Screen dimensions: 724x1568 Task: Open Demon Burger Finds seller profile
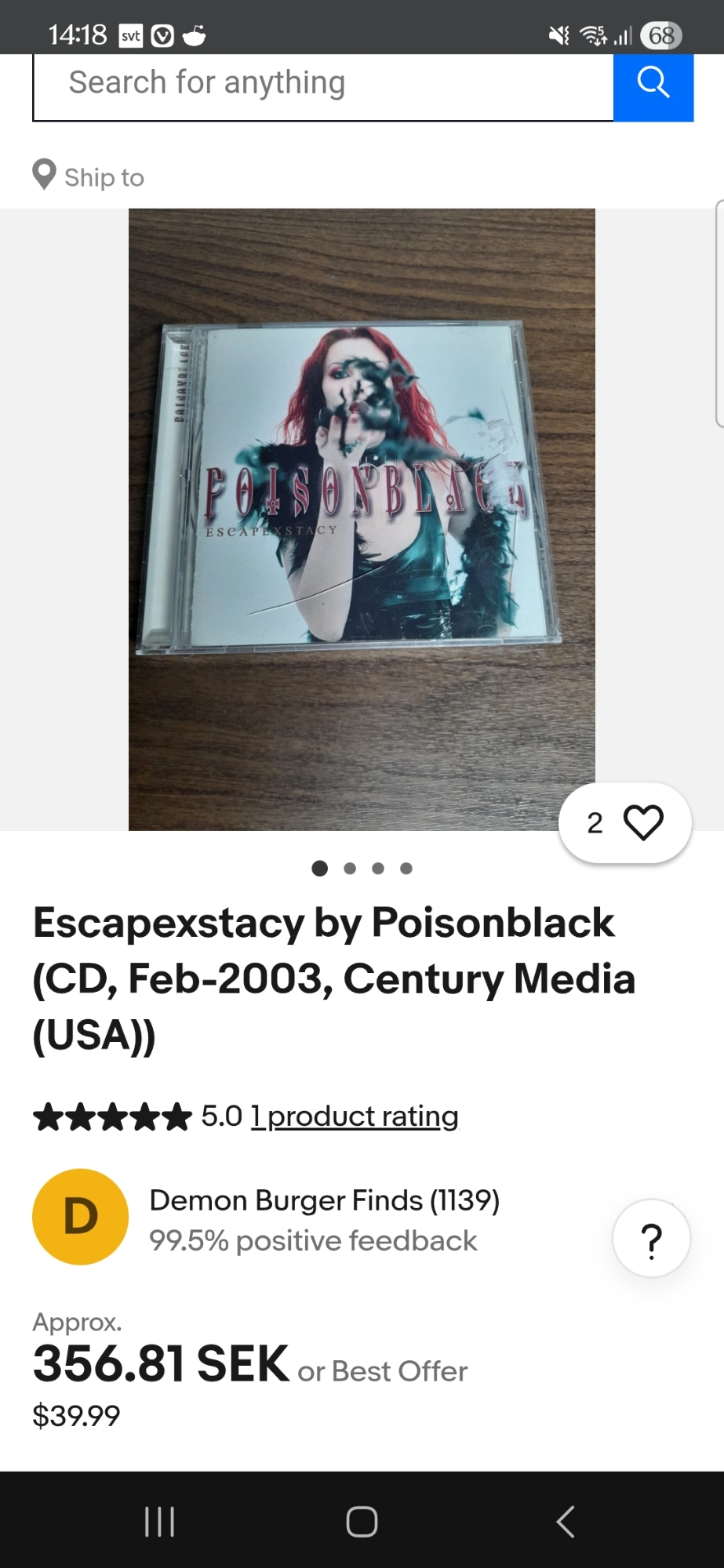tap(325, 1200)
